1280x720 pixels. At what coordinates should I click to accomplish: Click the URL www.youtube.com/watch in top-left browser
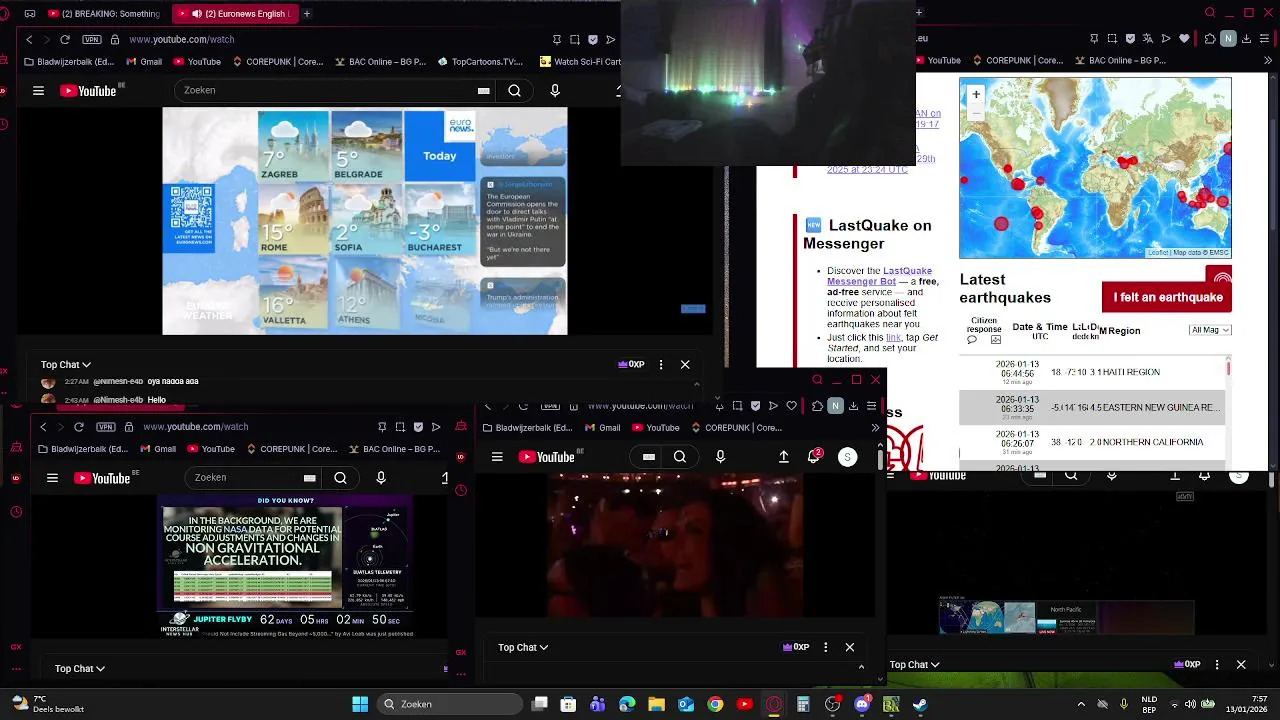pos(181,39)
